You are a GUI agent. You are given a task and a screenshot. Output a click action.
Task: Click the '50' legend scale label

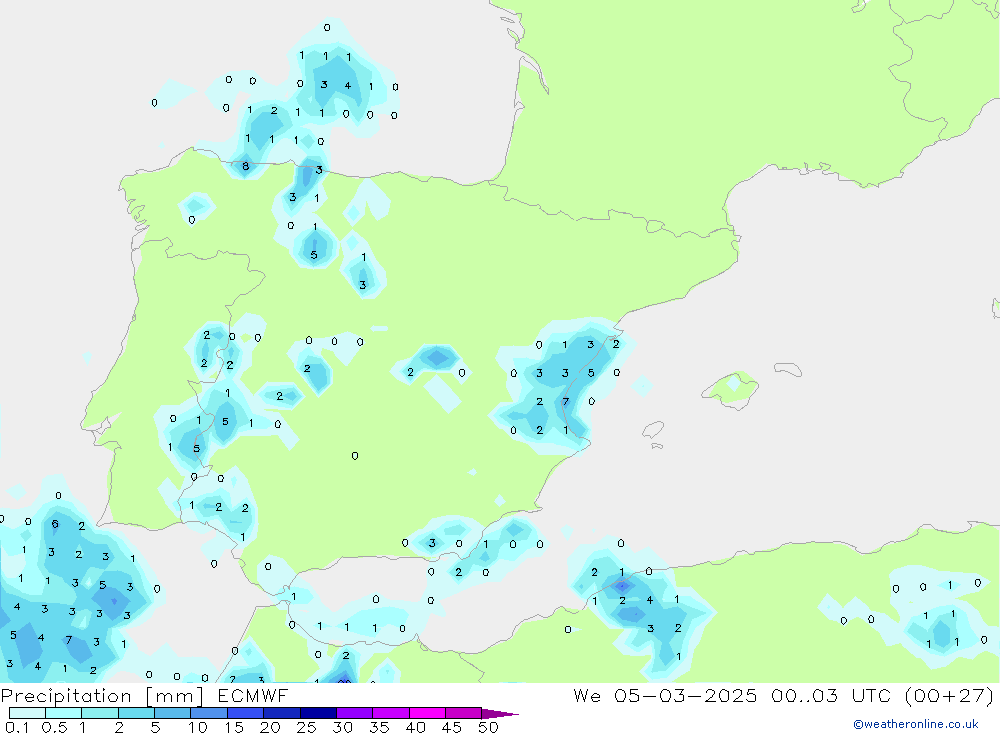coord(489,727)
